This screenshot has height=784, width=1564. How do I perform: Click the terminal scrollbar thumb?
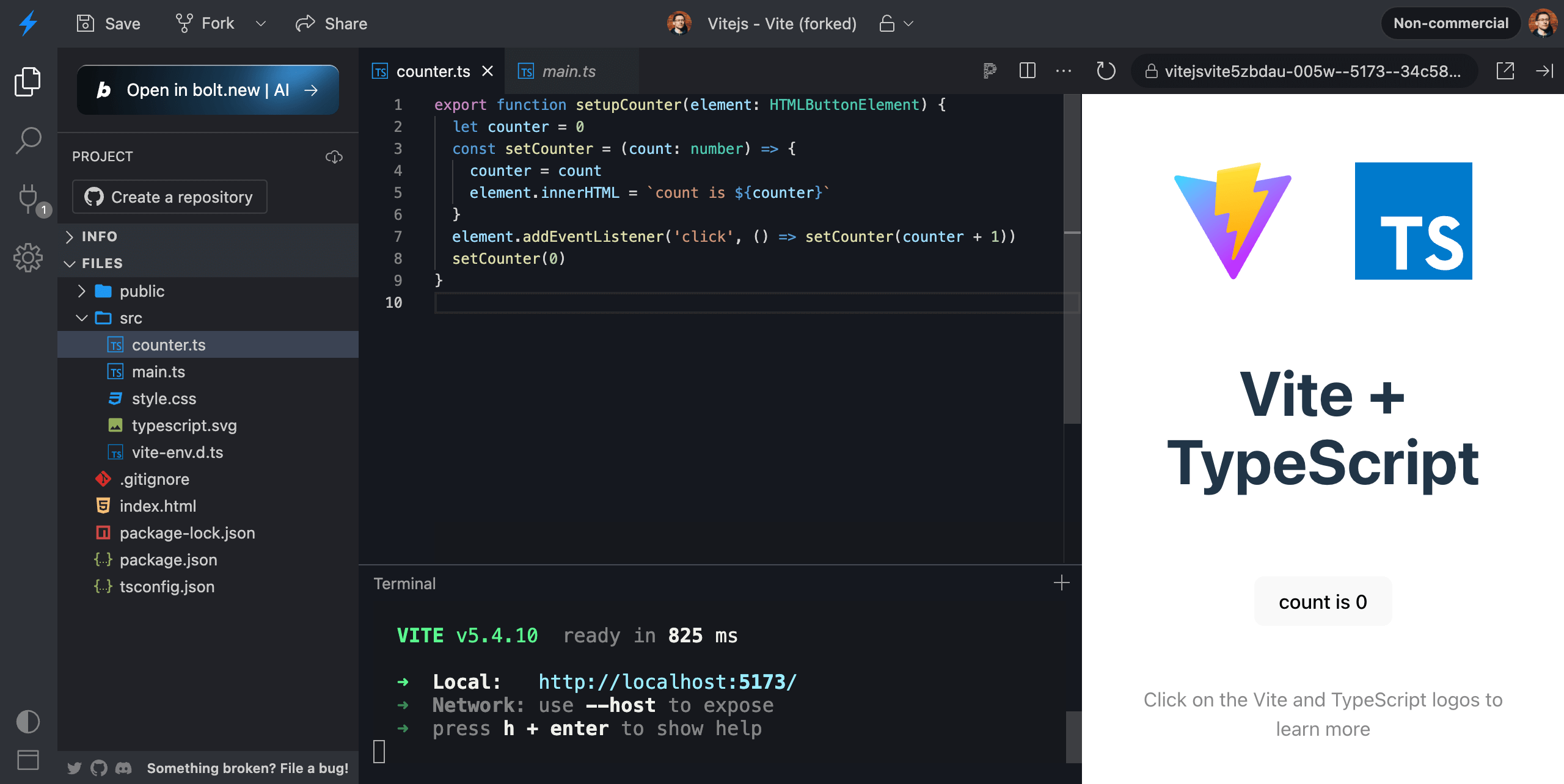(x=1073, y=736)
